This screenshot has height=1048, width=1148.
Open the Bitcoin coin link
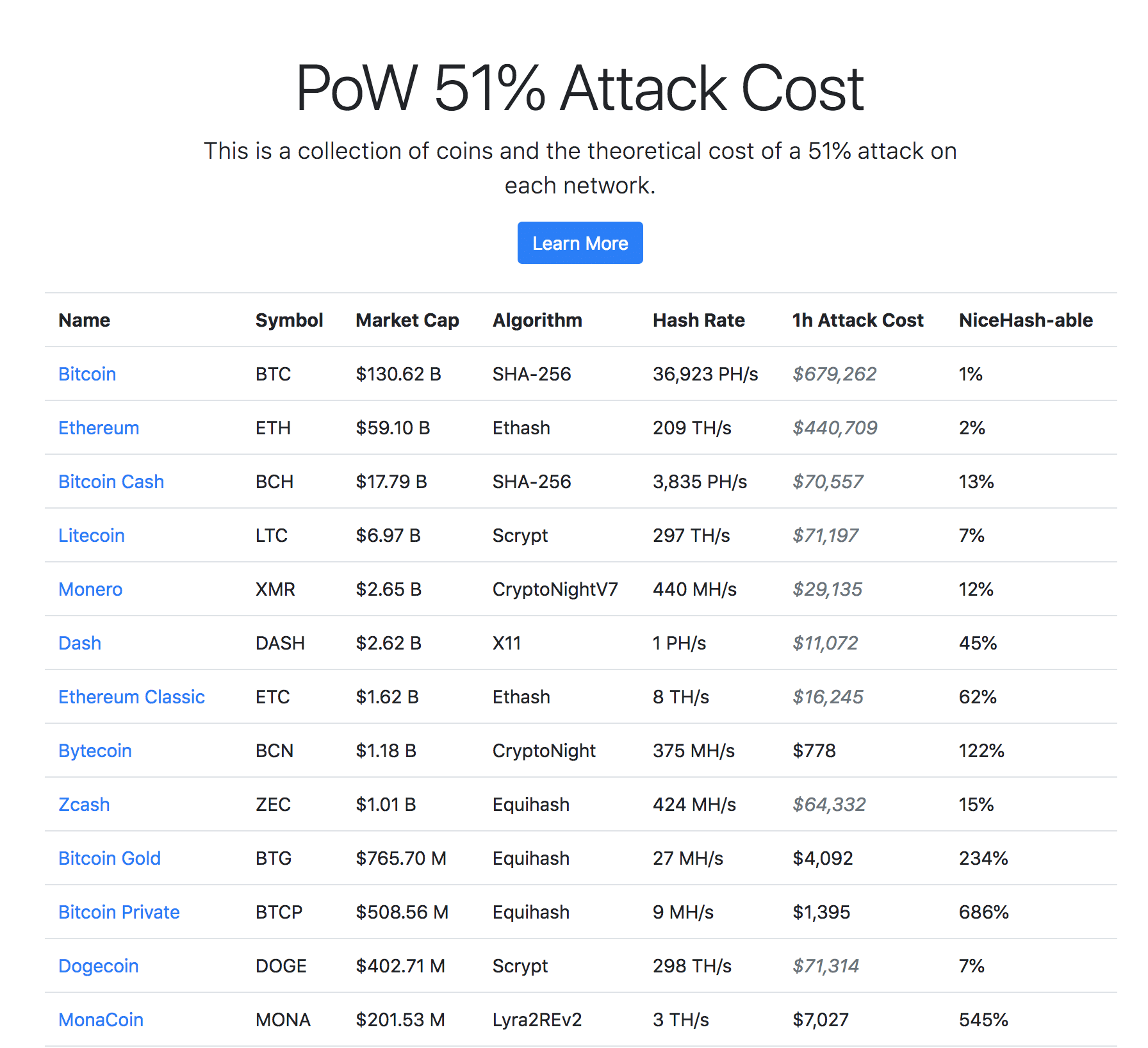tap(87, 374)
